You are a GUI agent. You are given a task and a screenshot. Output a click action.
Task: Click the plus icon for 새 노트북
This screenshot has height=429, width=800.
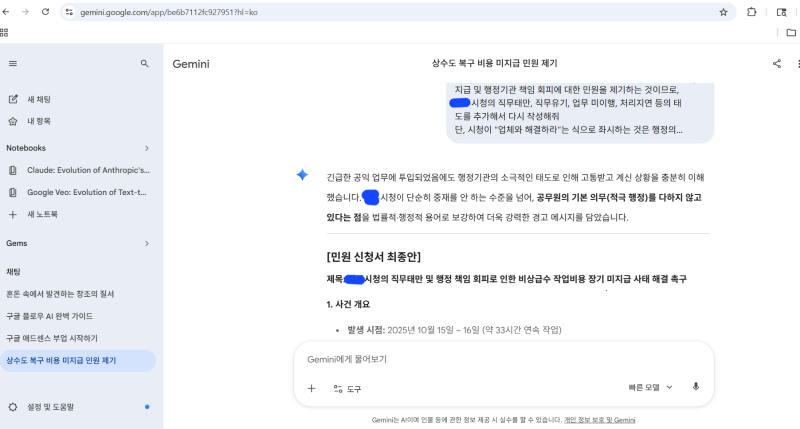click(13, 214)
